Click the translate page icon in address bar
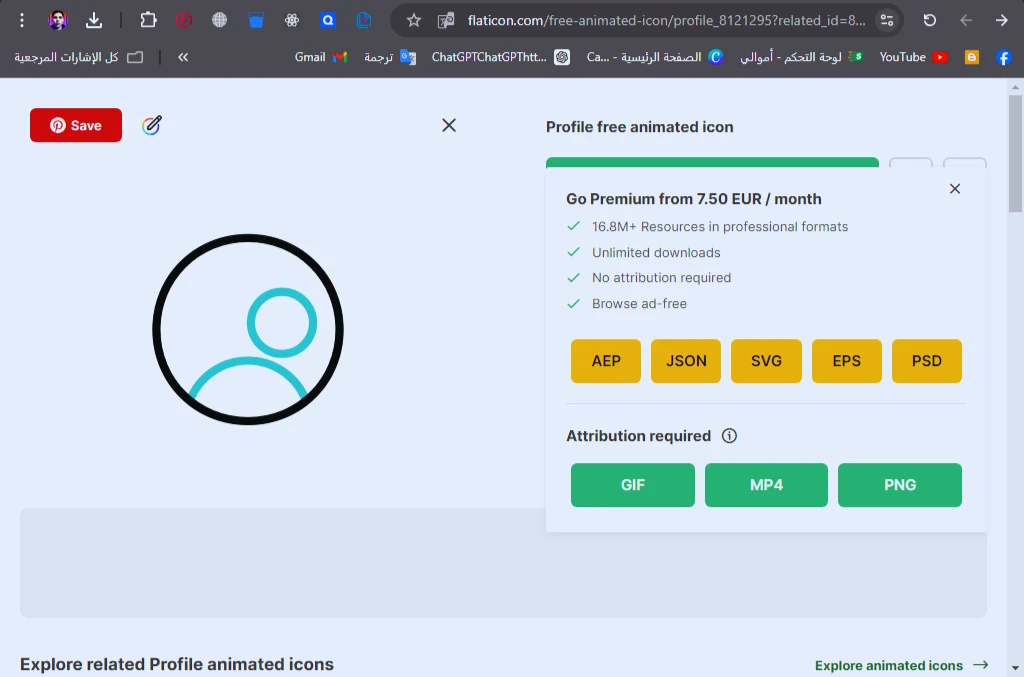The height and width of the screenshot is (677, 1024). click(x=446, y=20)
